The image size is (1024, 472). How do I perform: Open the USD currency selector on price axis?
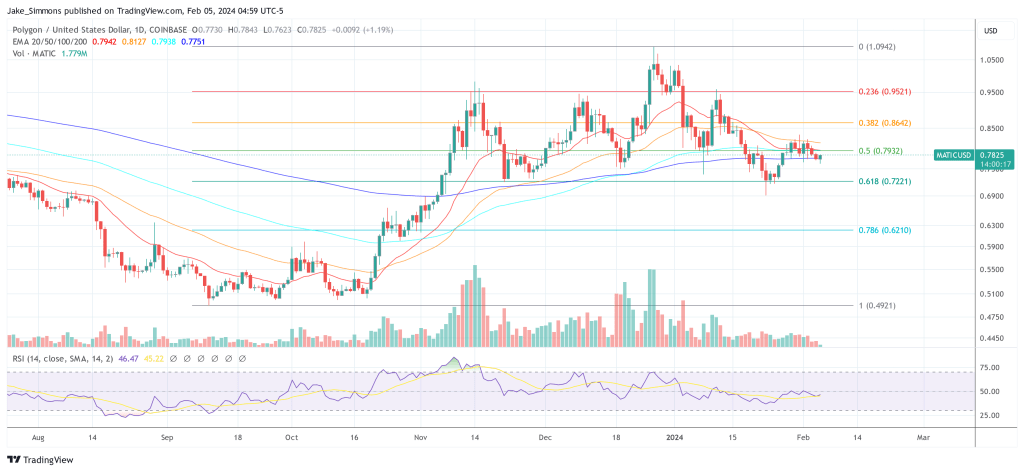tap(991, 30)
